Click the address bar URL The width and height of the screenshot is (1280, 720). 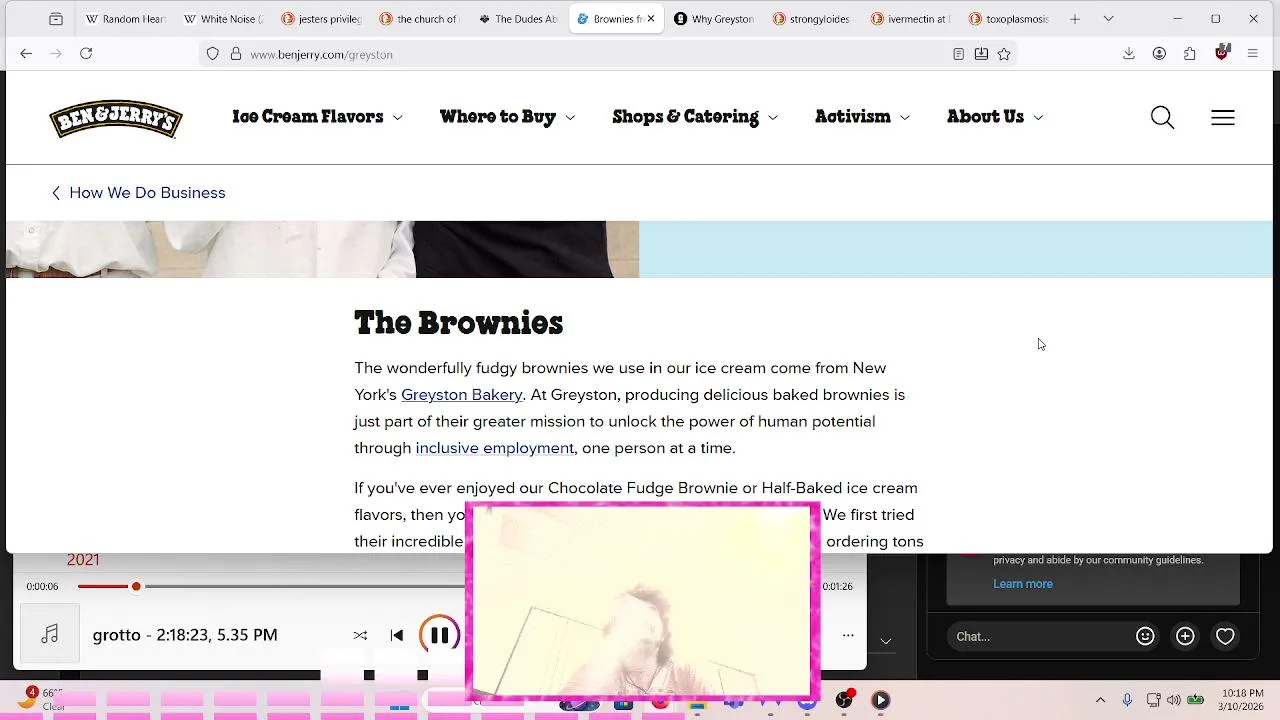pos(321,54)
